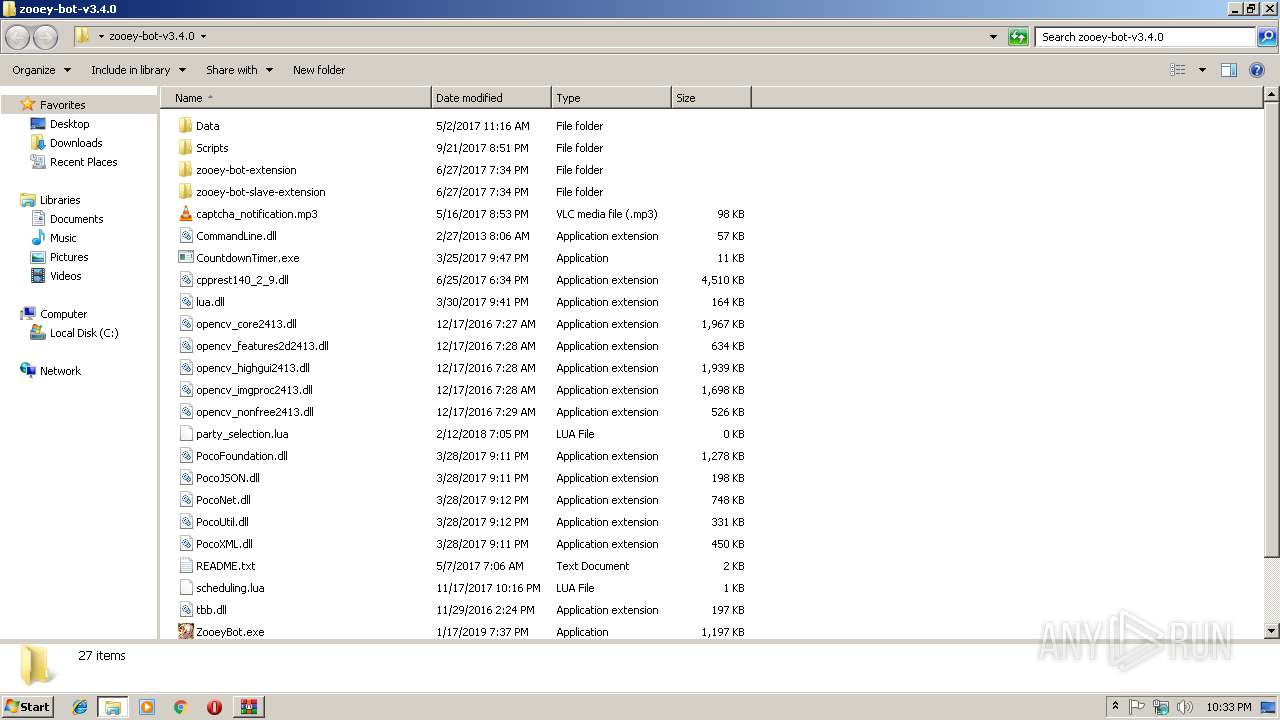Open Windows Media Player from taskbar
Viewport: 1280px width, 720px height.
[x=146, y=707]
